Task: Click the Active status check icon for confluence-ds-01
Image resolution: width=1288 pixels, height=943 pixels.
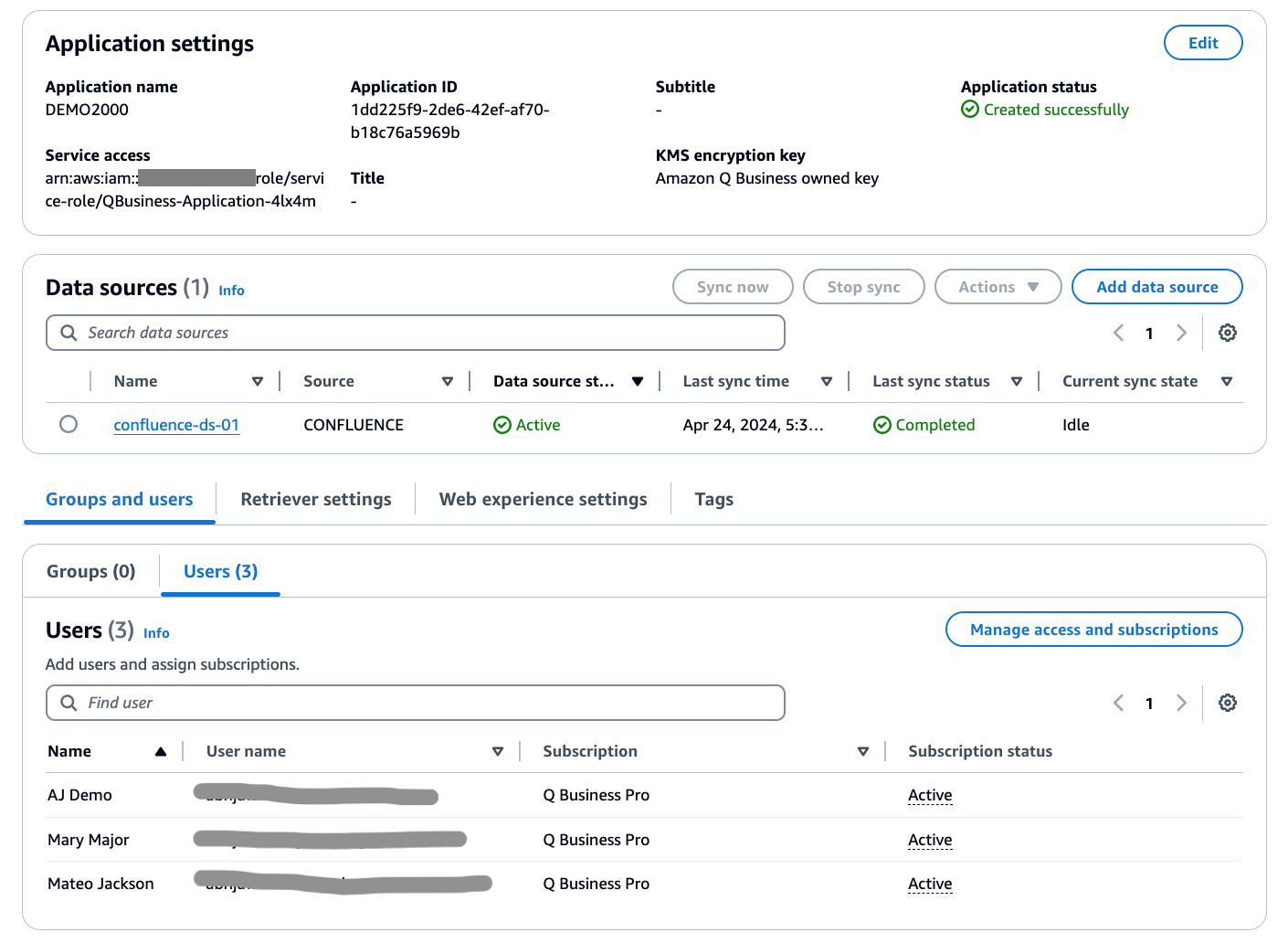Action: (x=502, y=425)
